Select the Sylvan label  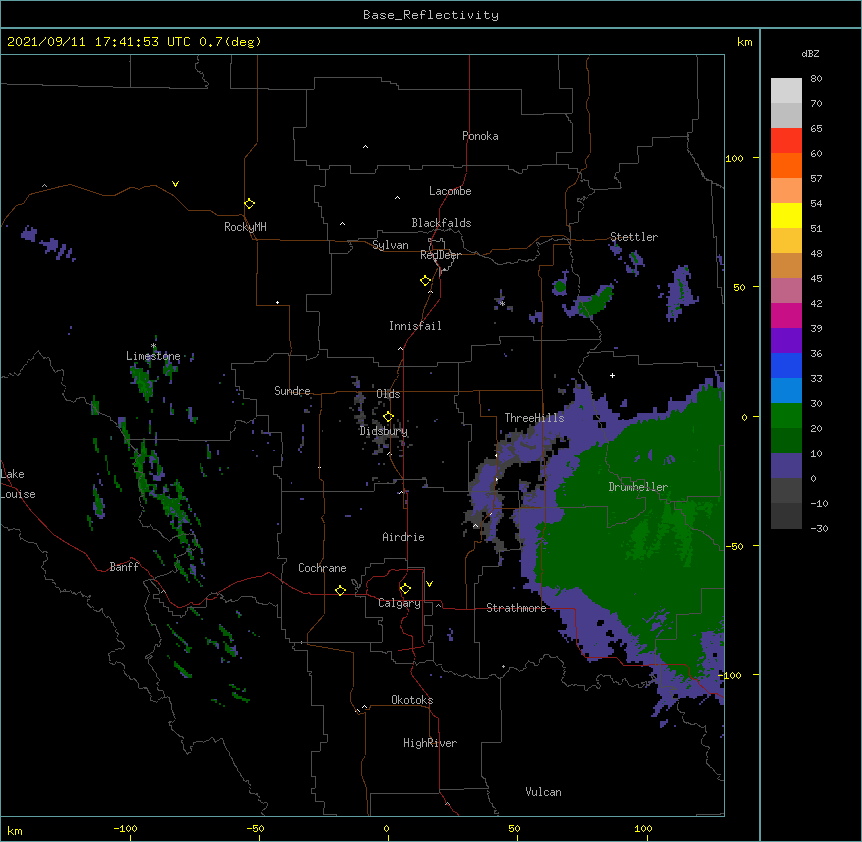coord(390,245)
